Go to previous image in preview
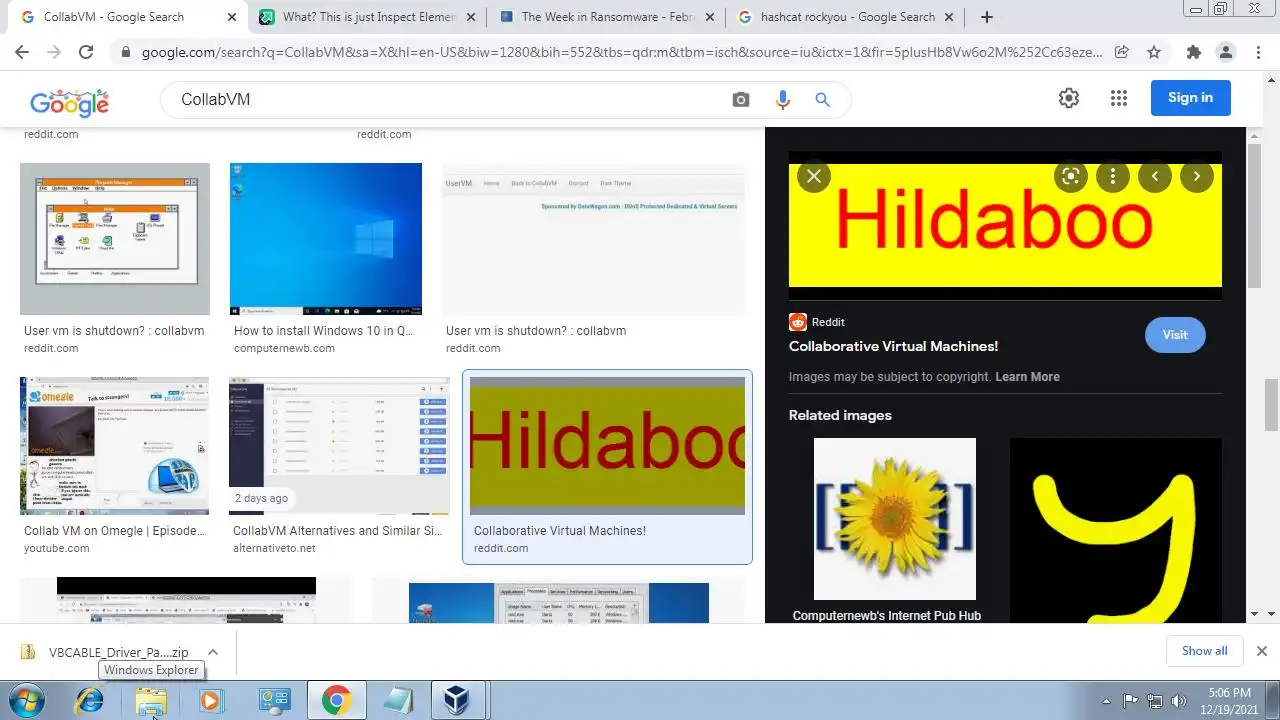This screenshot has height=720, width=1280. (1155, 176)
